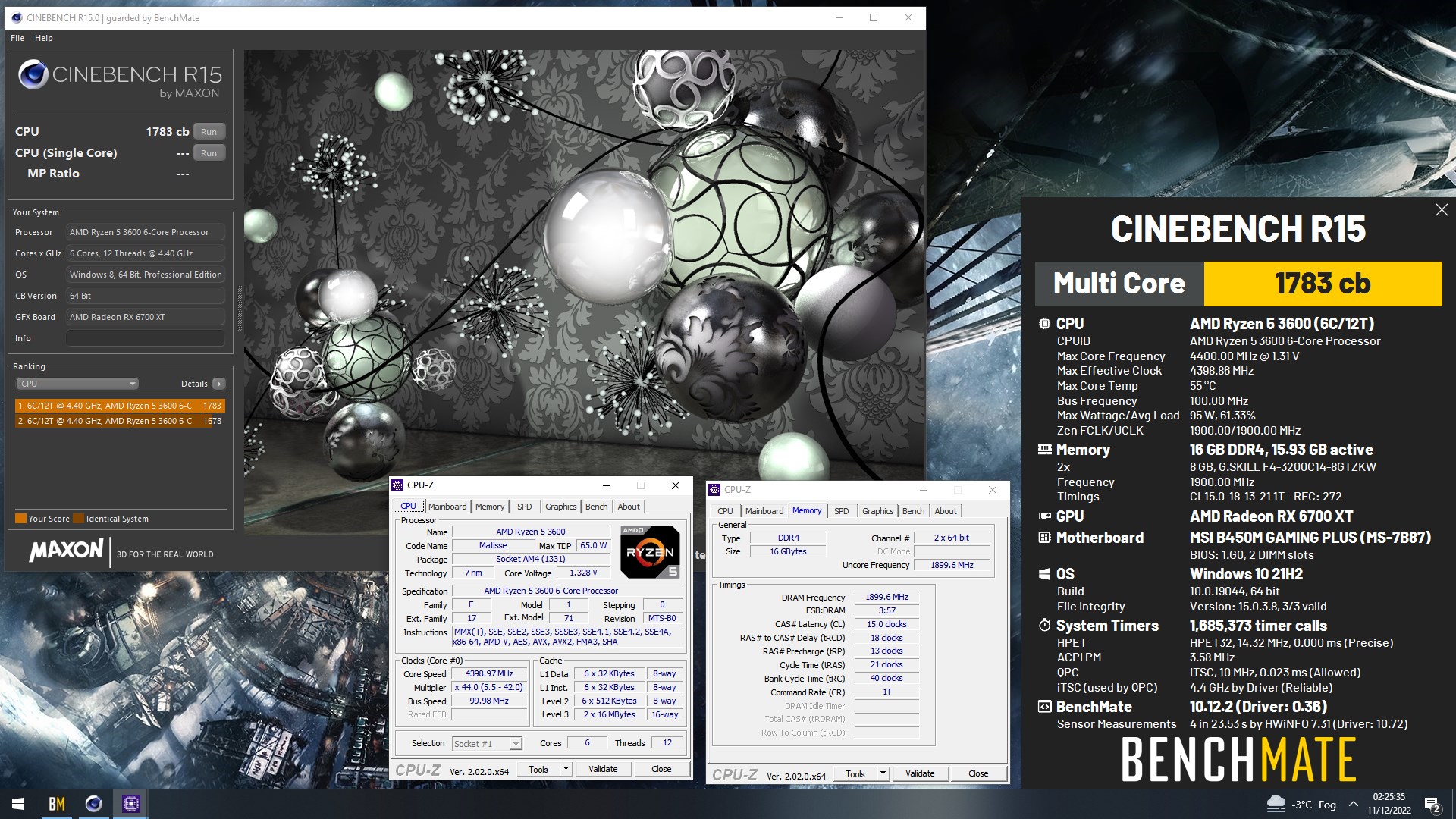This screenshot has width=1456, height=819.
Task: Open the Help menu in Cinebench
Action: click(x=44, y=38)
